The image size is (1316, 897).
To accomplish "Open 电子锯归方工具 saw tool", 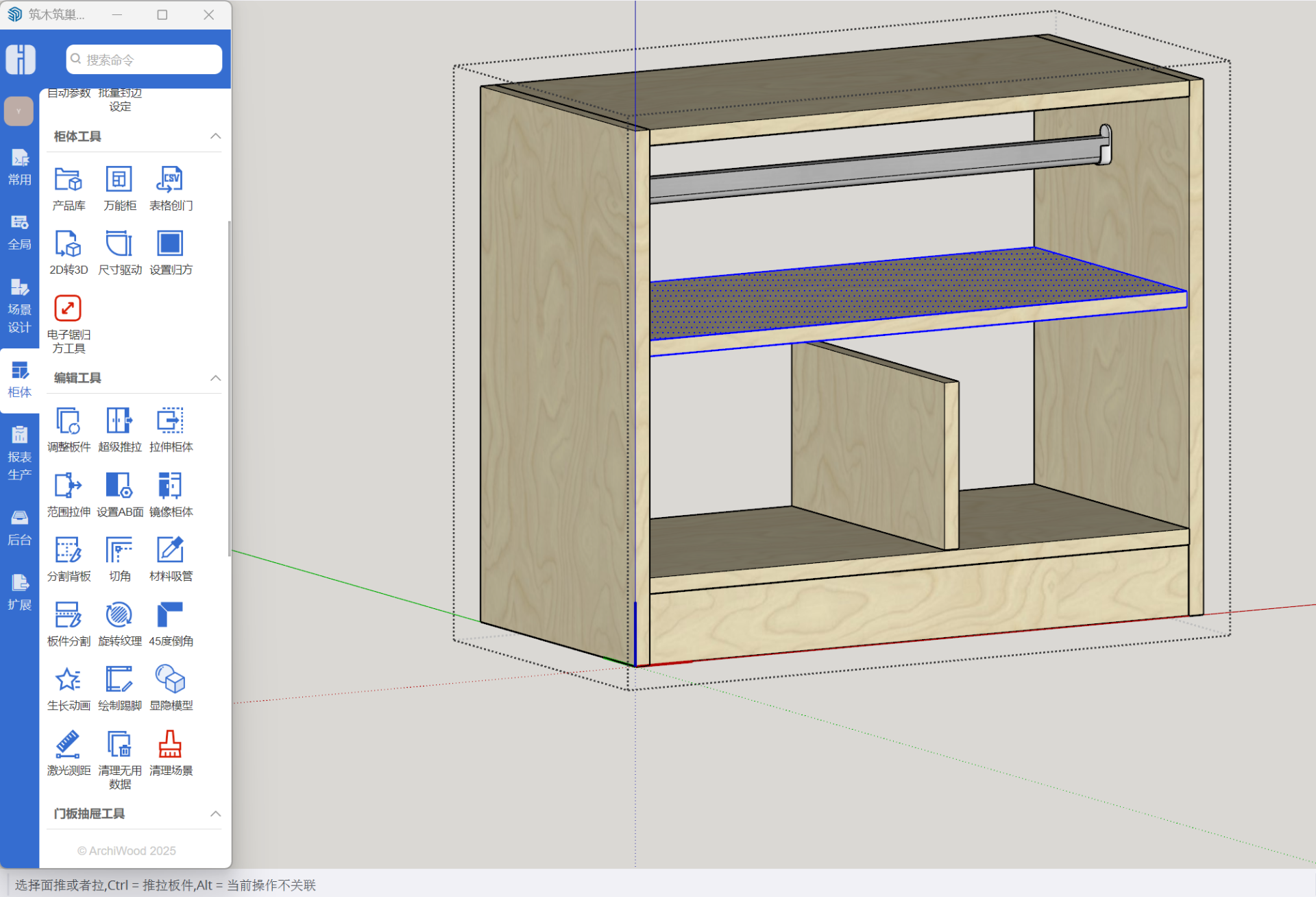I will (69, 309).
